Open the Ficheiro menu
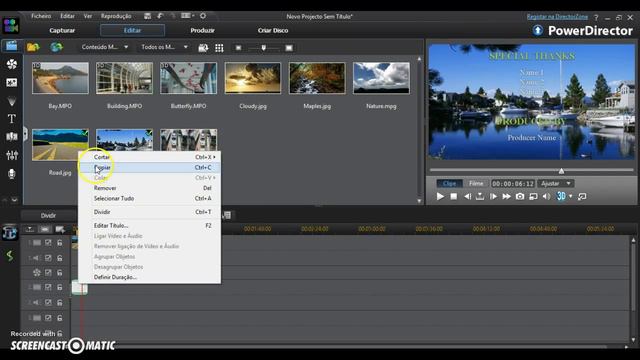640x360 pixels. click(41, 16)
